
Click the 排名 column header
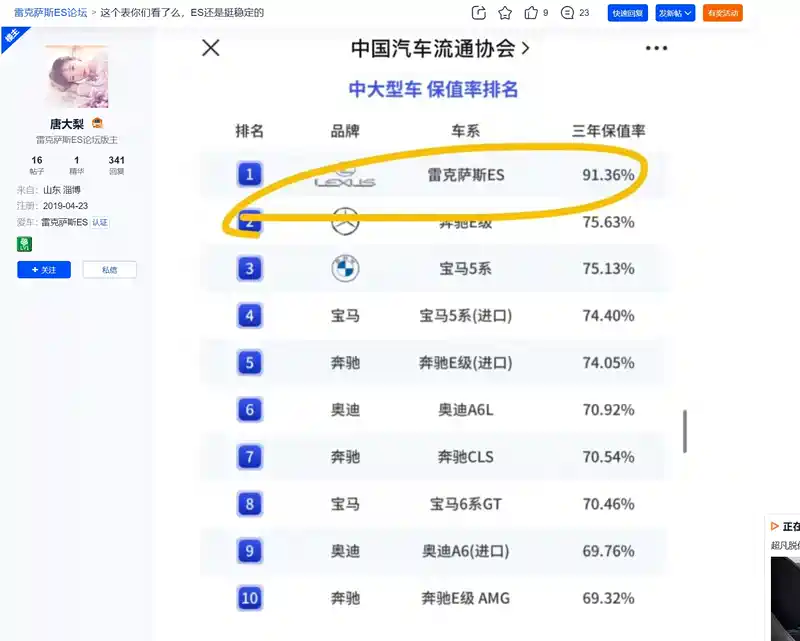coord(249,131)
